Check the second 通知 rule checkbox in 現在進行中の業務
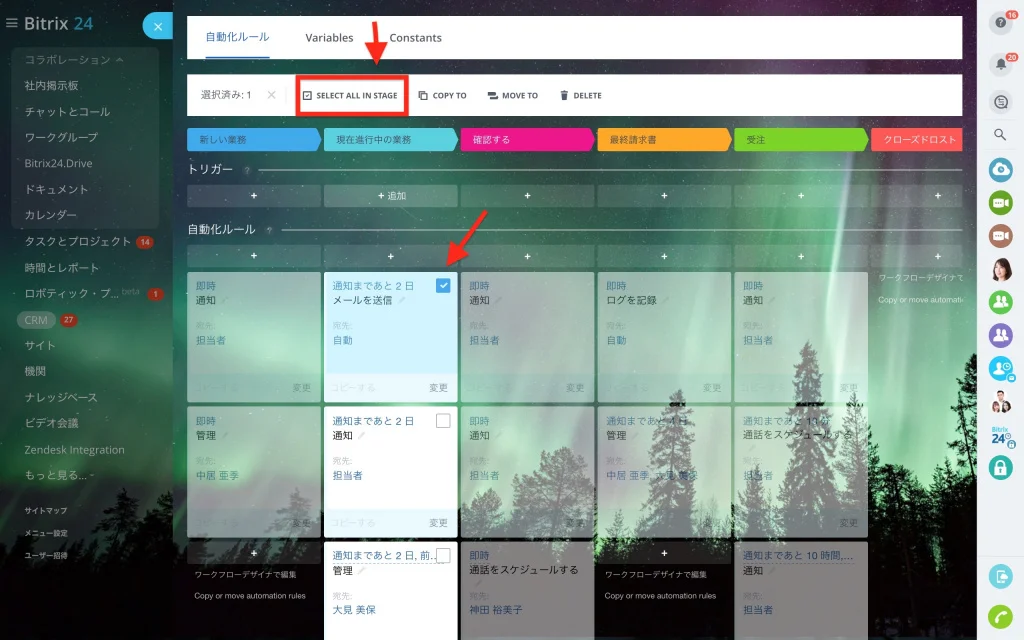 (443, 421)
